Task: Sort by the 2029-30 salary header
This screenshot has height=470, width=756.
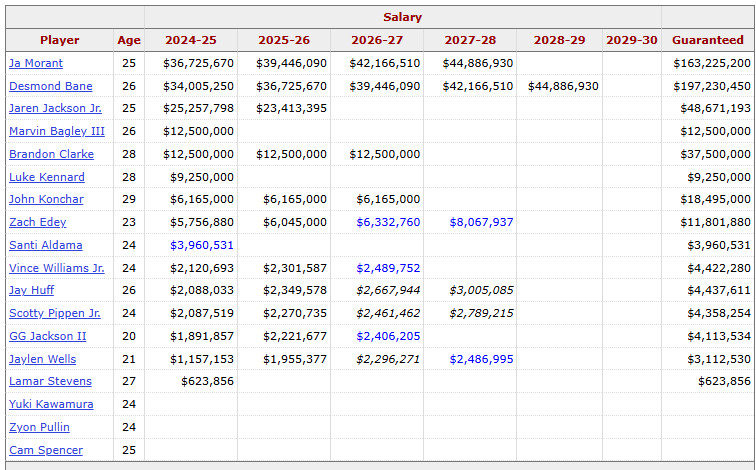Action: click(x=632, y=40)
